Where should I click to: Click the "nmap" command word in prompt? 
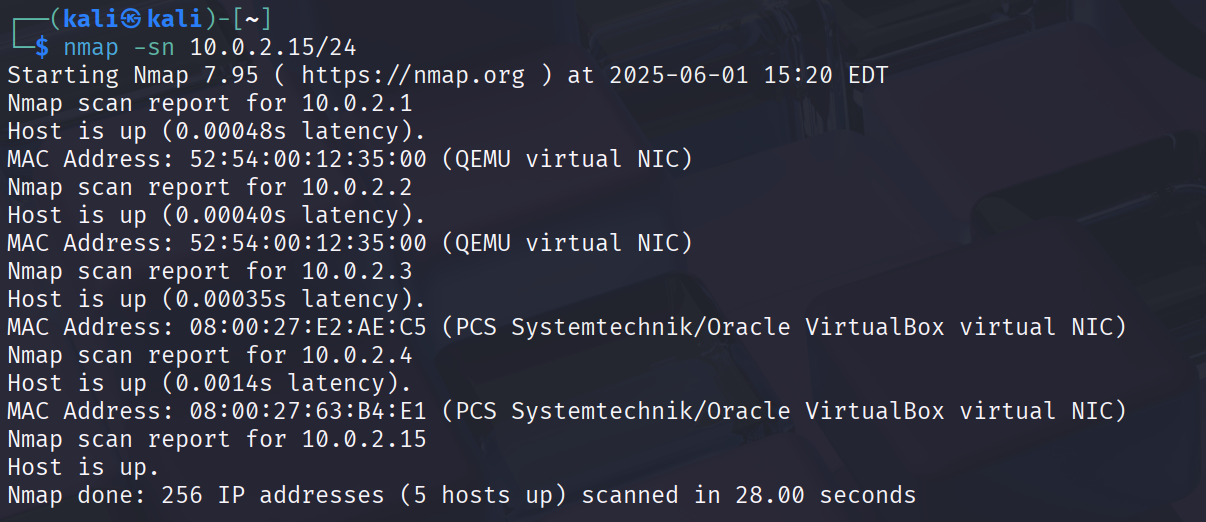pos(90,46)
